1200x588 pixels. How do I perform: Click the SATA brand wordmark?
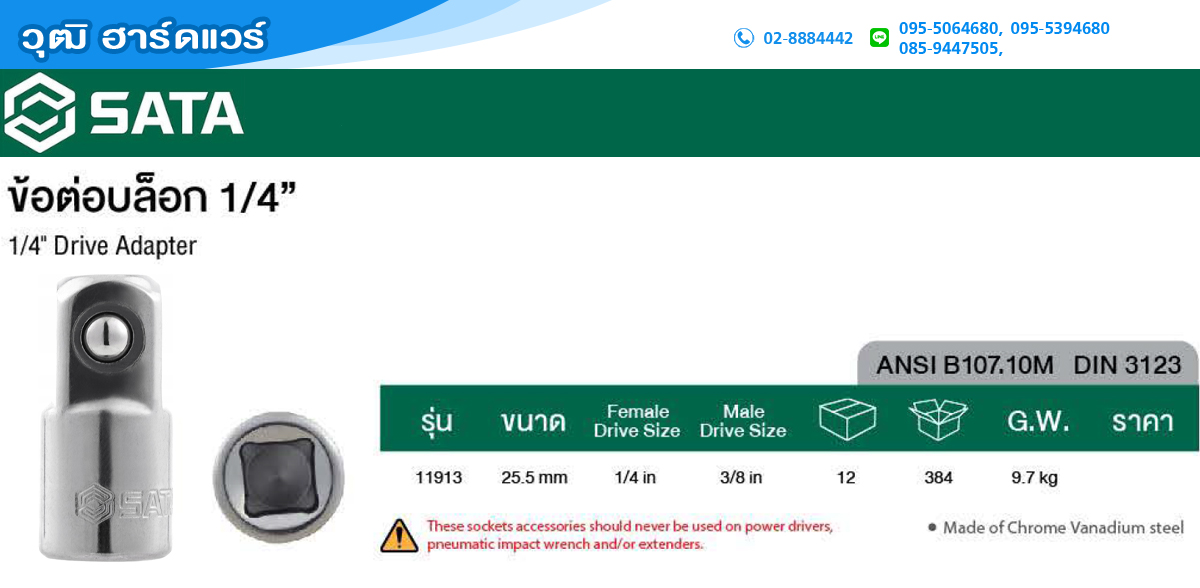coord(167,112)
